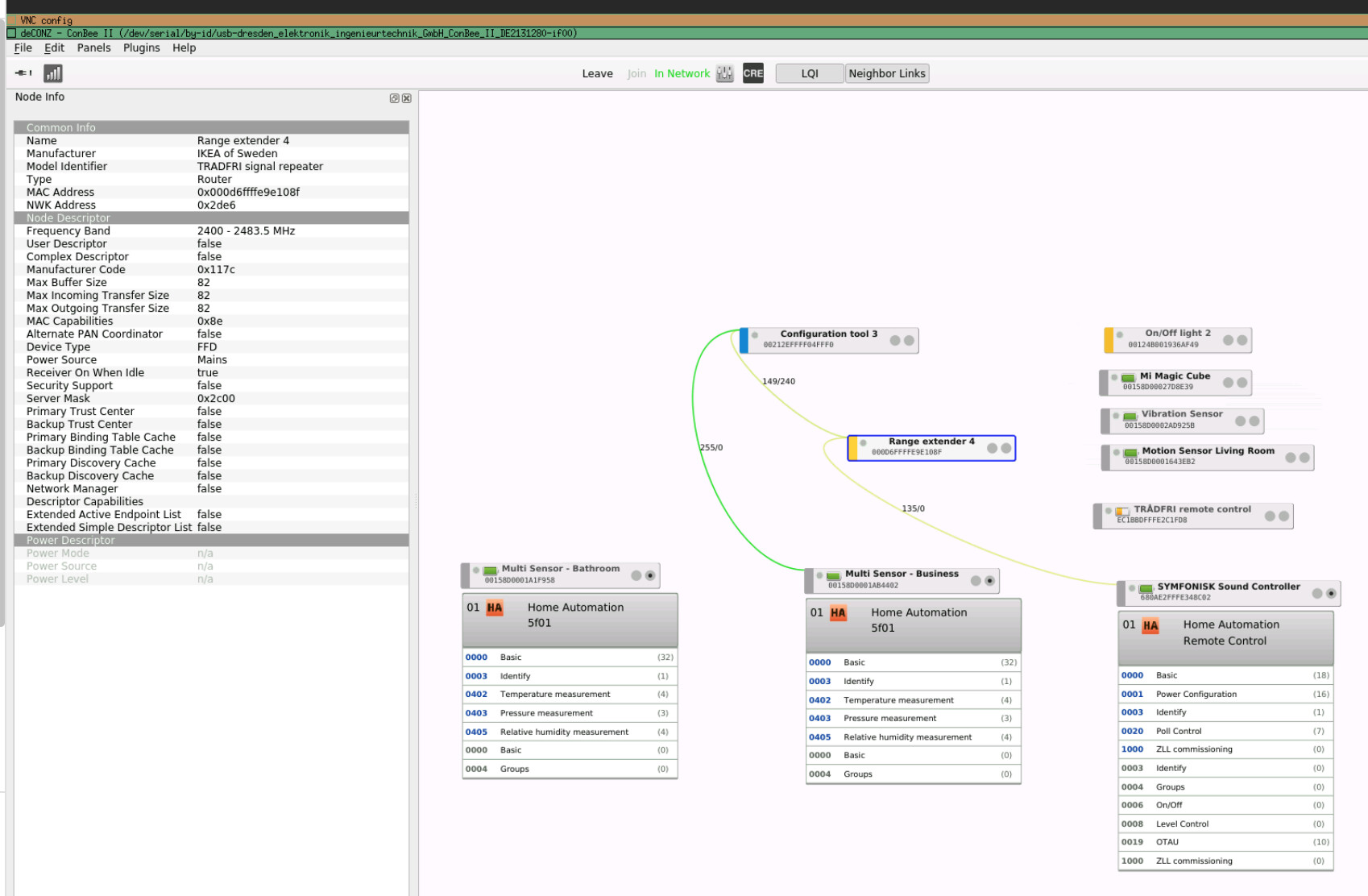Select the Multi Sensor - Business node title

(902, 574)
